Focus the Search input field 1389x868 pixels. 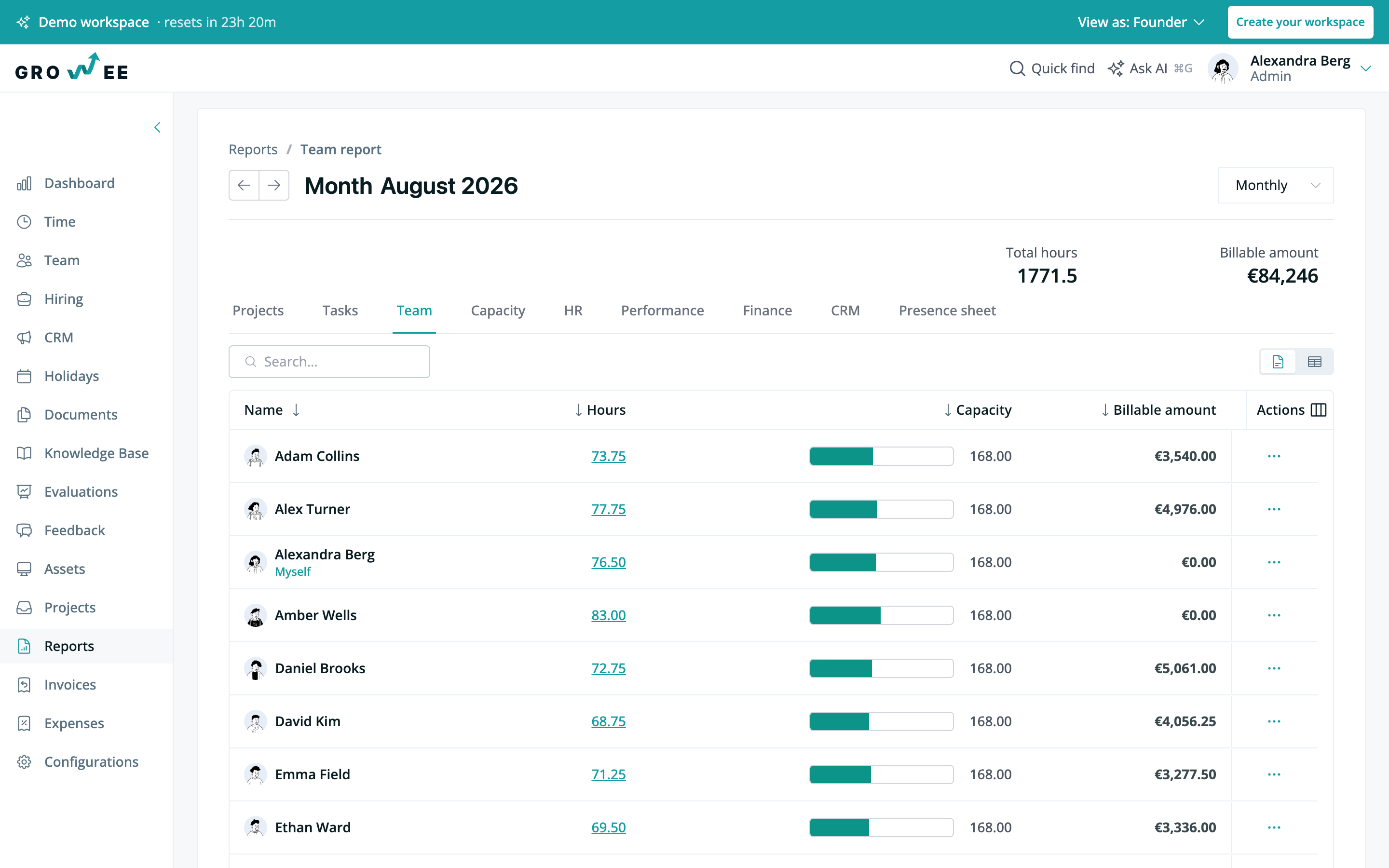(x=329, y=362)
